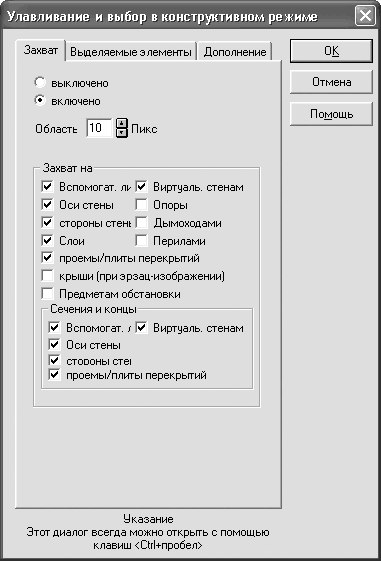Uncheck Виртуаль. стенам in Сечения и концы
The image size is (381, 561).
[x=142, y=327]
